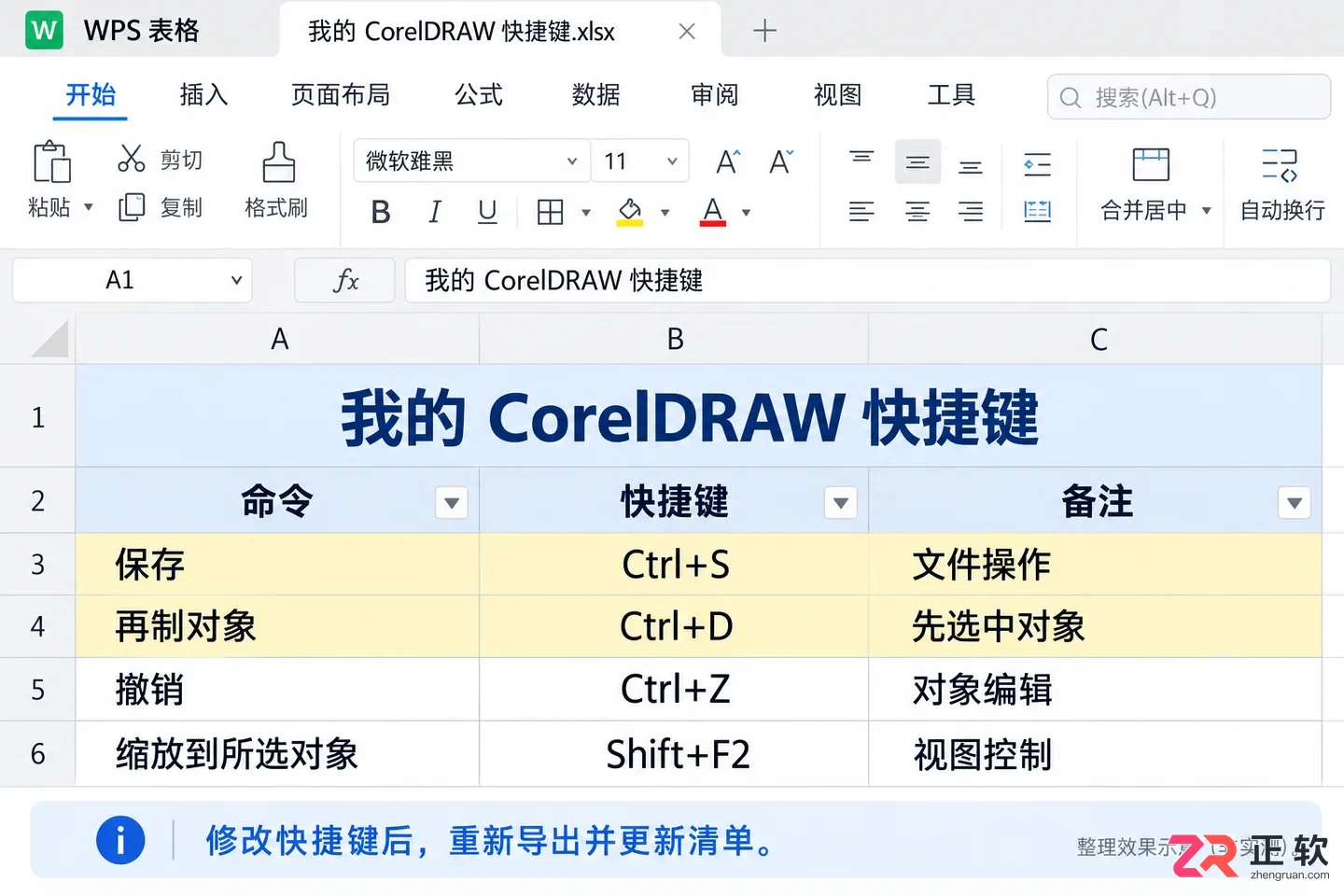Close the 我的 CorelDRAW 快捷键.xlsx tab
The image size is (1344, 896).
[x=687, y=31]
